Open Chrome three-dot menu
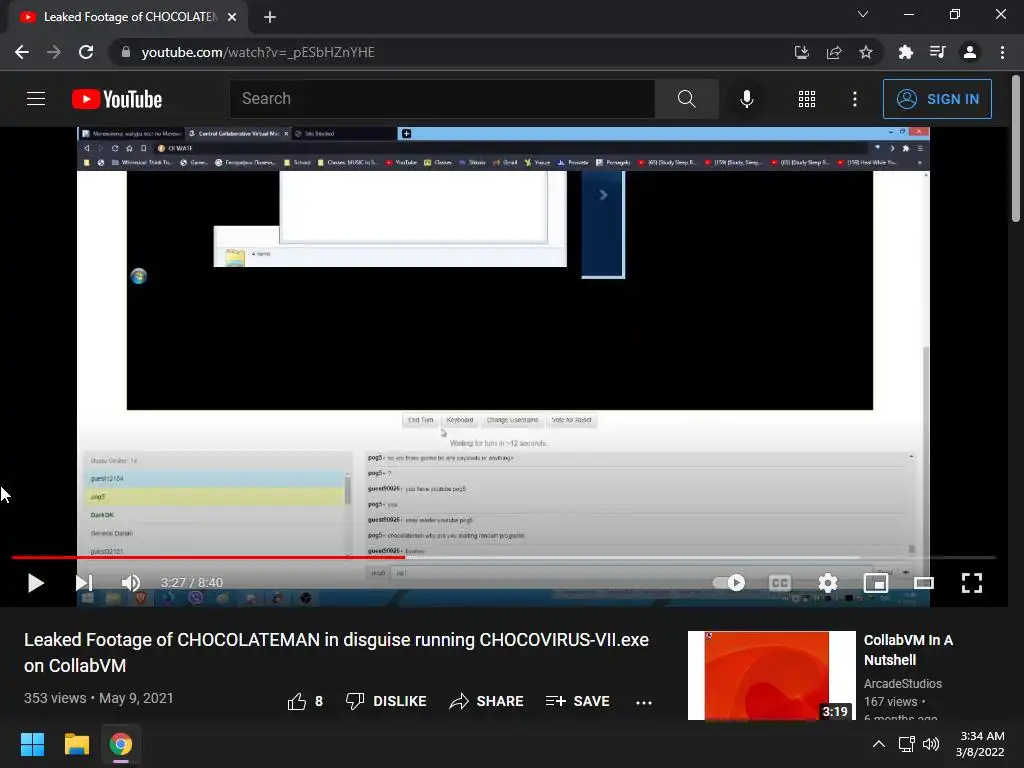This screenshot has width=1024, height=768. [x=1002, y=52]
